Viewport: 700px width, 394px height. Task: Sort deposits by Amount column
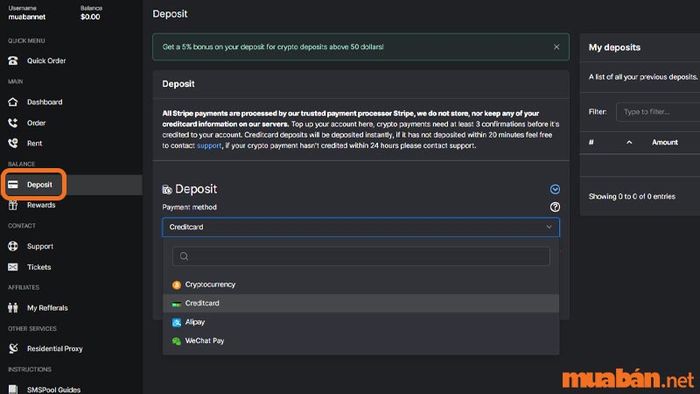665,142
